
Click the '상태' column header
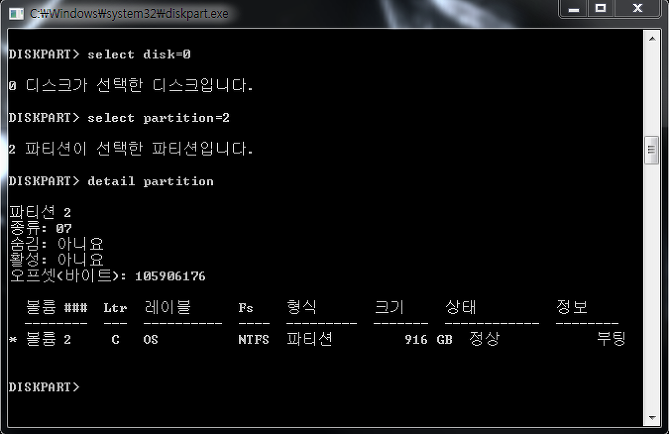[x=460, y=307]
